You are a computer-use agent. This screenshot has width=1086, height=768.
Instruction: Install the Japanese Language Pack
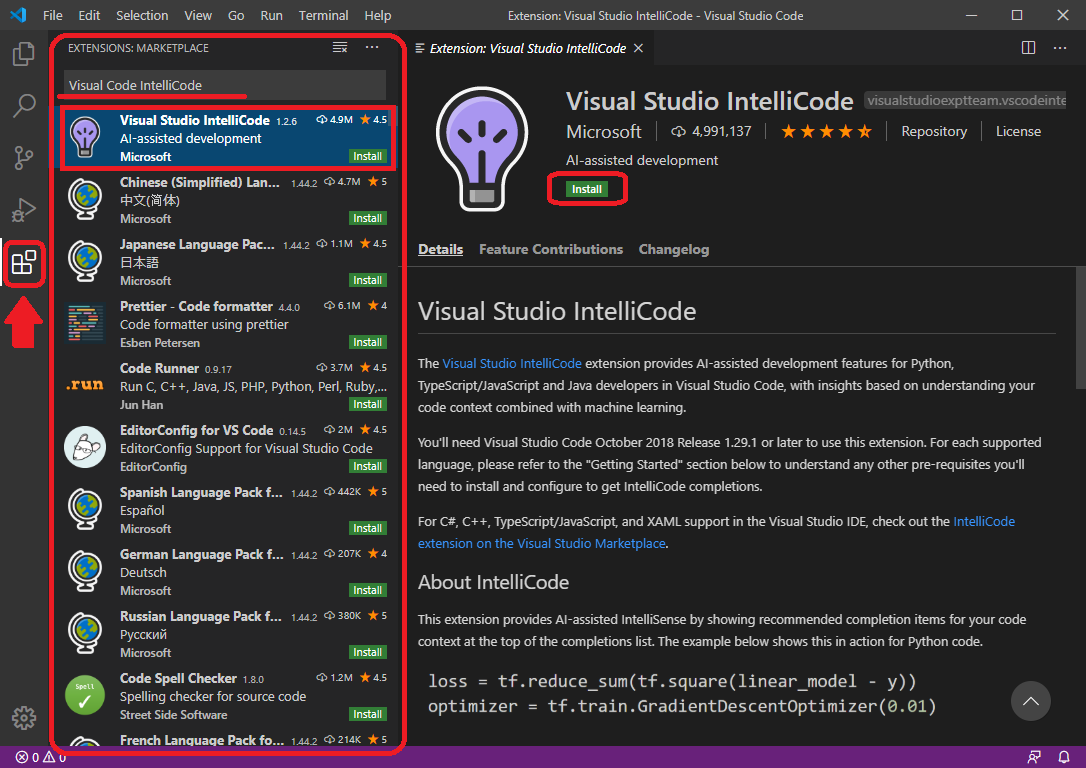coord(367,280)
